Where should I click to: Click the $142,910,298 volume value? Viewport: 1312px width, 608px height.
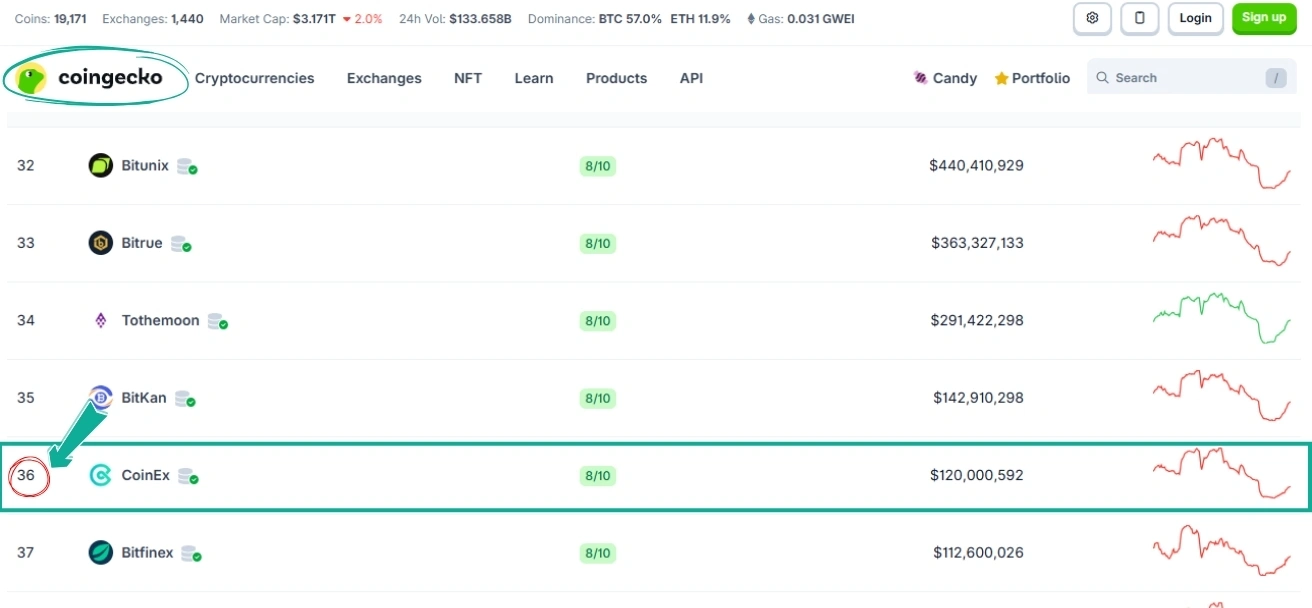coord(978,398)
